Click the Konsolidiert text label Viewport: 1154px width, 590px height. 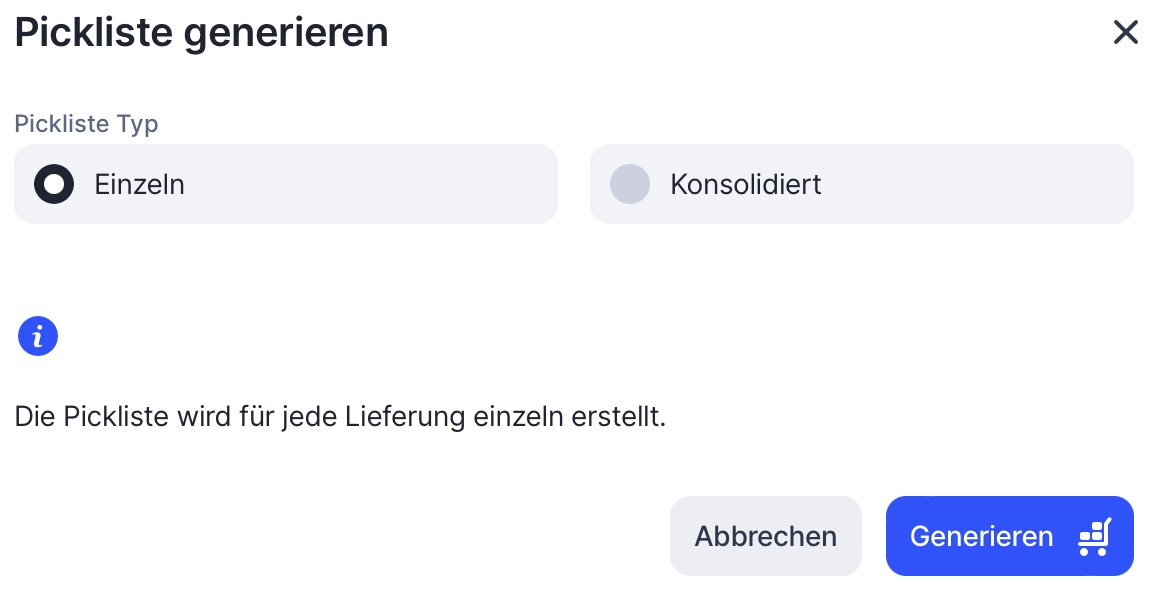[x=745, y=185]
